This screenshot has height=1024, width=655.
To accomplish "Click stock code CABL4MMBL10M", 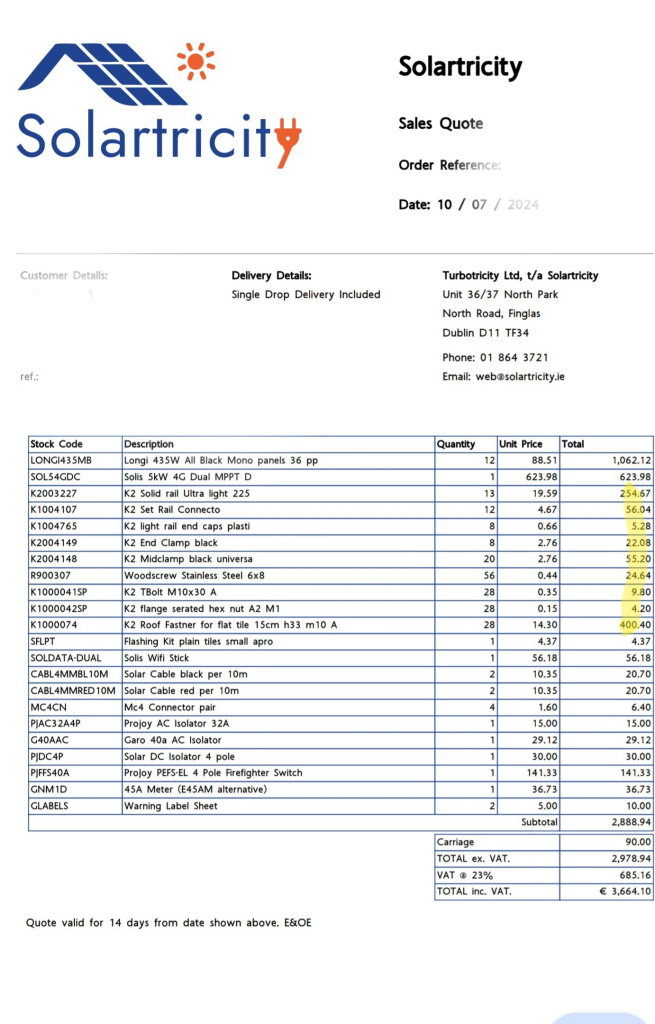I will coord(69,674).
